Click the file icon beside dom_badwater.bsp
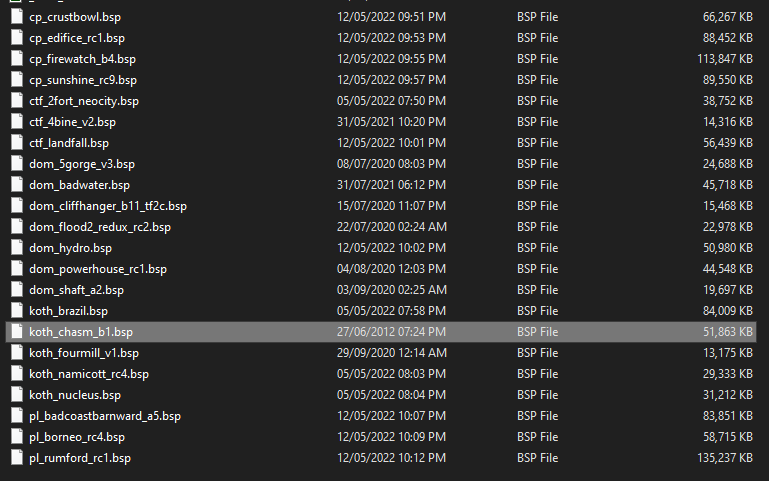The width and height of the screenshot is (769, 481). (17, 185)
